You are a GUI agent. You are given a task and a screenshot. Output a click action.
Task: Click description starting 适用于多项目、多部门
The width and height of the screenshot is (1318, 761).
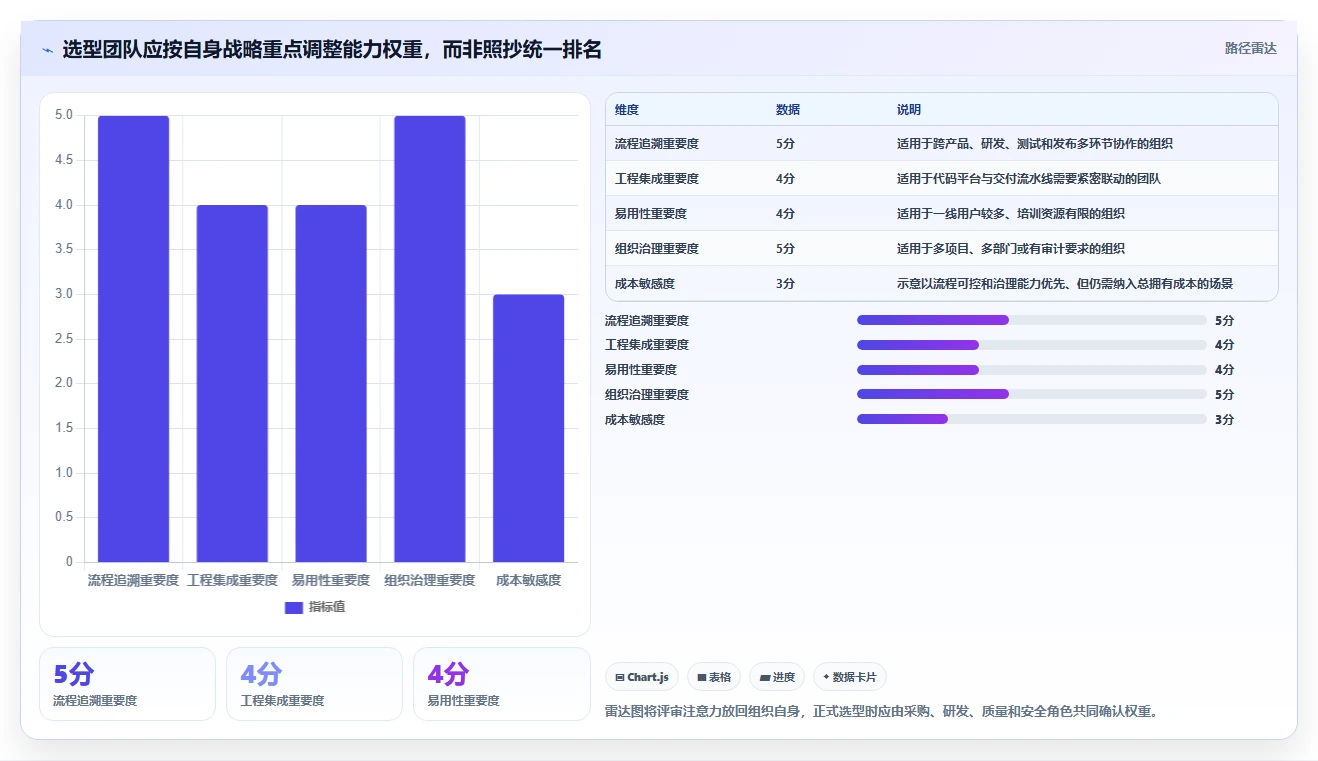pyautogui.click(x=1011, y=249)
